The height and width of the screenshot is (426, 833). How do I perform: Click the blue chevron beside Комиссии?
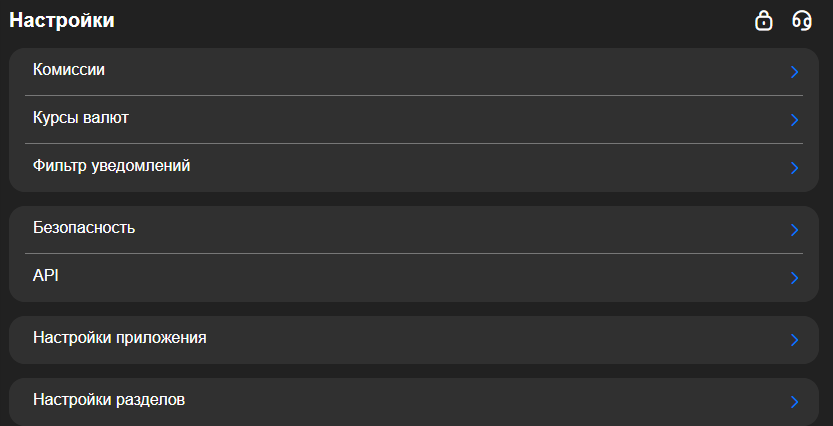tap(794, 72)
